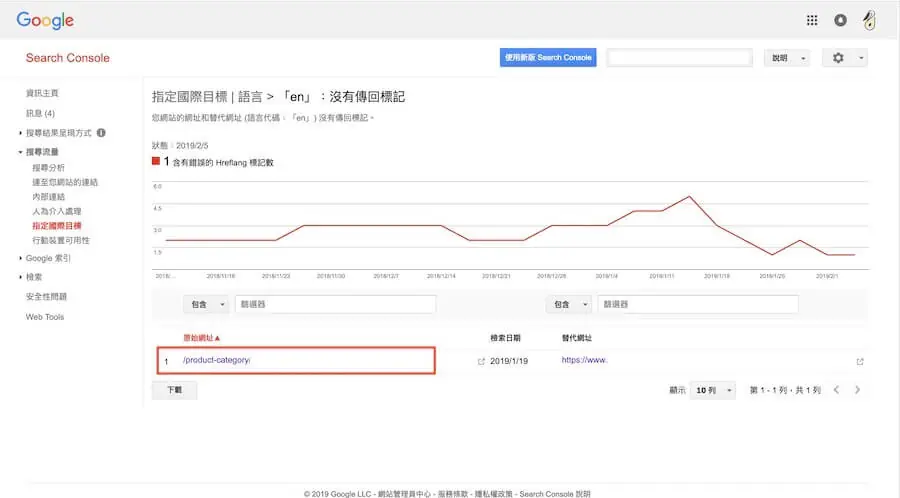This screenshot has height=498, width=900.
Task: Open the notifications circle icon
Action: click(840, 21)
